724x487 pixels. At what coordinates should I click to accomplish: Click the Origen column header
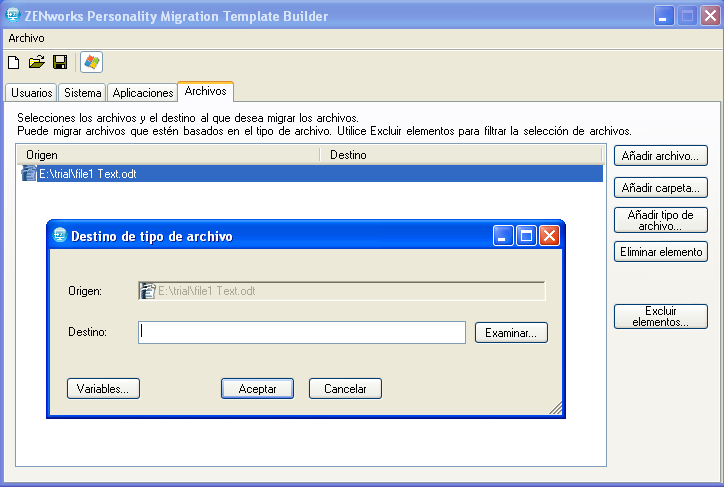pyautogui.click(x=169, y=155)
